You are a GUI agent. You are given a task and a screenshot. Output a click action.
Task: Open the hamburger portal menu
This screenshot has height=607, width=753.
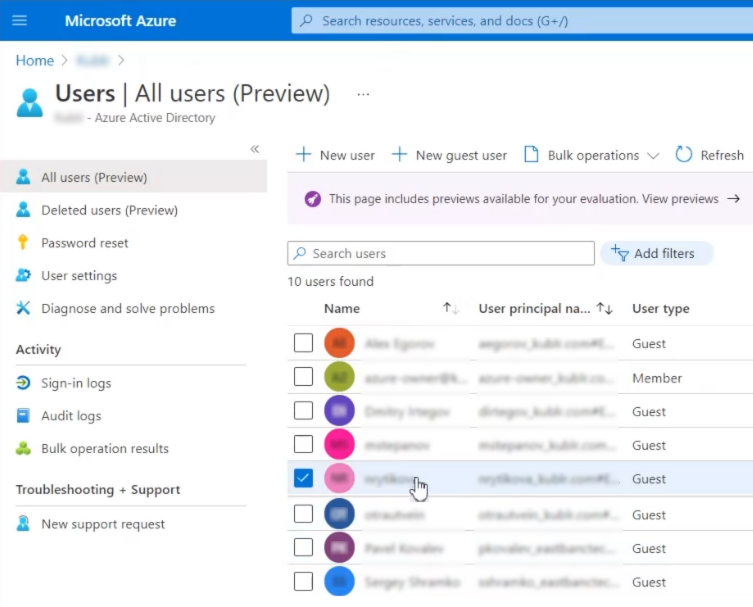(x=19, y=20)
